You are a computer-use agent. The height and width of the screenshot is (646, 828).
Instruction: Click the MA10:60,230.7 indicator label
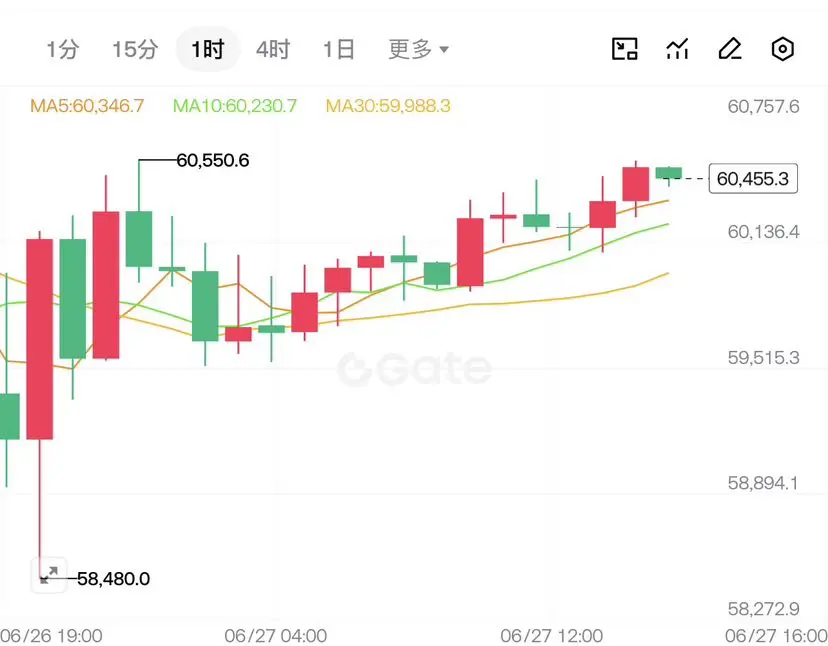tap(235, 106)
